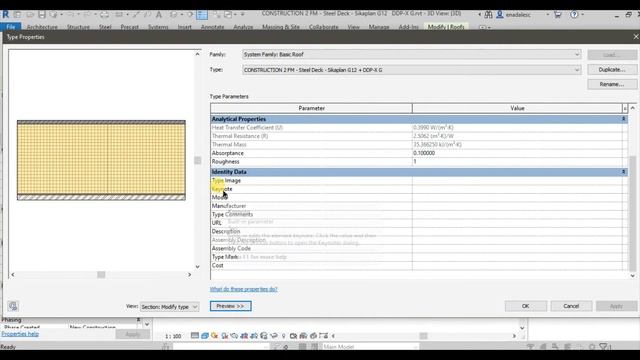Open 'What do these properties do?' link

244,289
